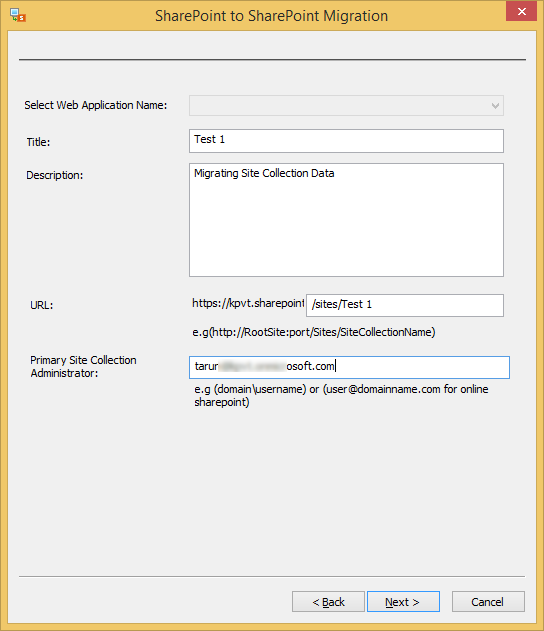Click the 'Title:' label

[38, 142]
